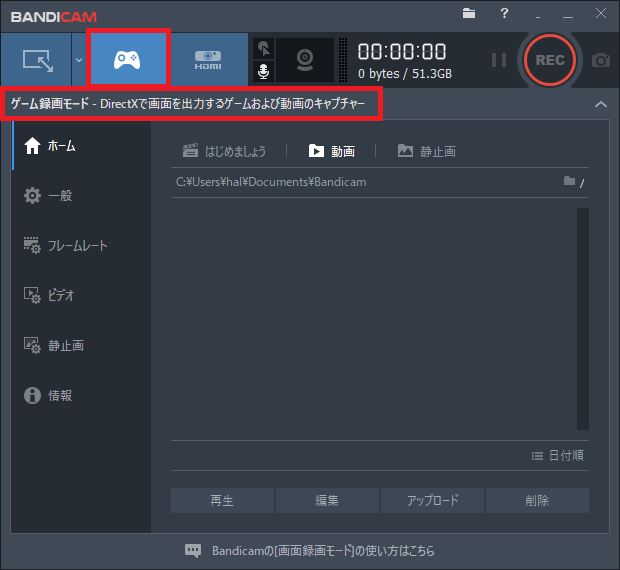The height and width of the screenshot is (570, 620).
Task: Open the ホーム sidebar section
Action: pyautogui.click(x=81, y=146)
